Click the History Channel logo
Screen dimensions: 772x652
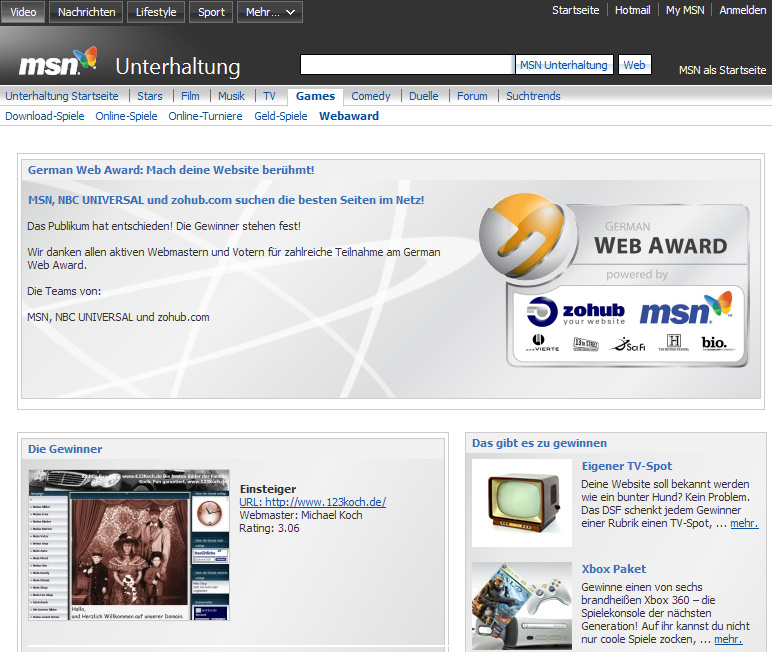point(674,343)
